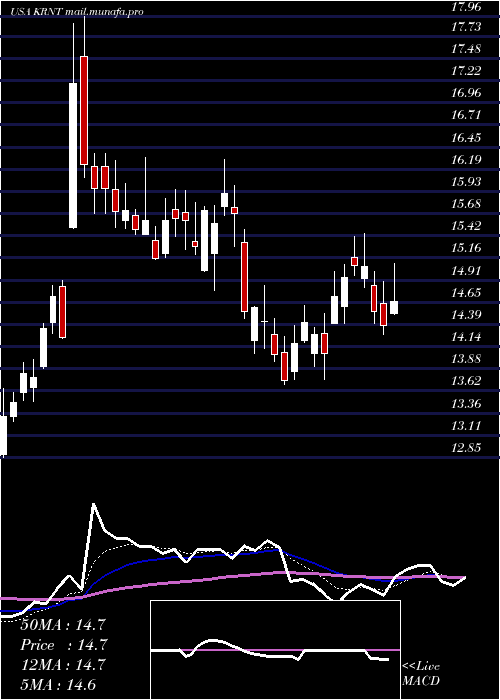The image size is (500, 700).
Task: Click the 14.39 price axis label
Action: coord(466,314)
